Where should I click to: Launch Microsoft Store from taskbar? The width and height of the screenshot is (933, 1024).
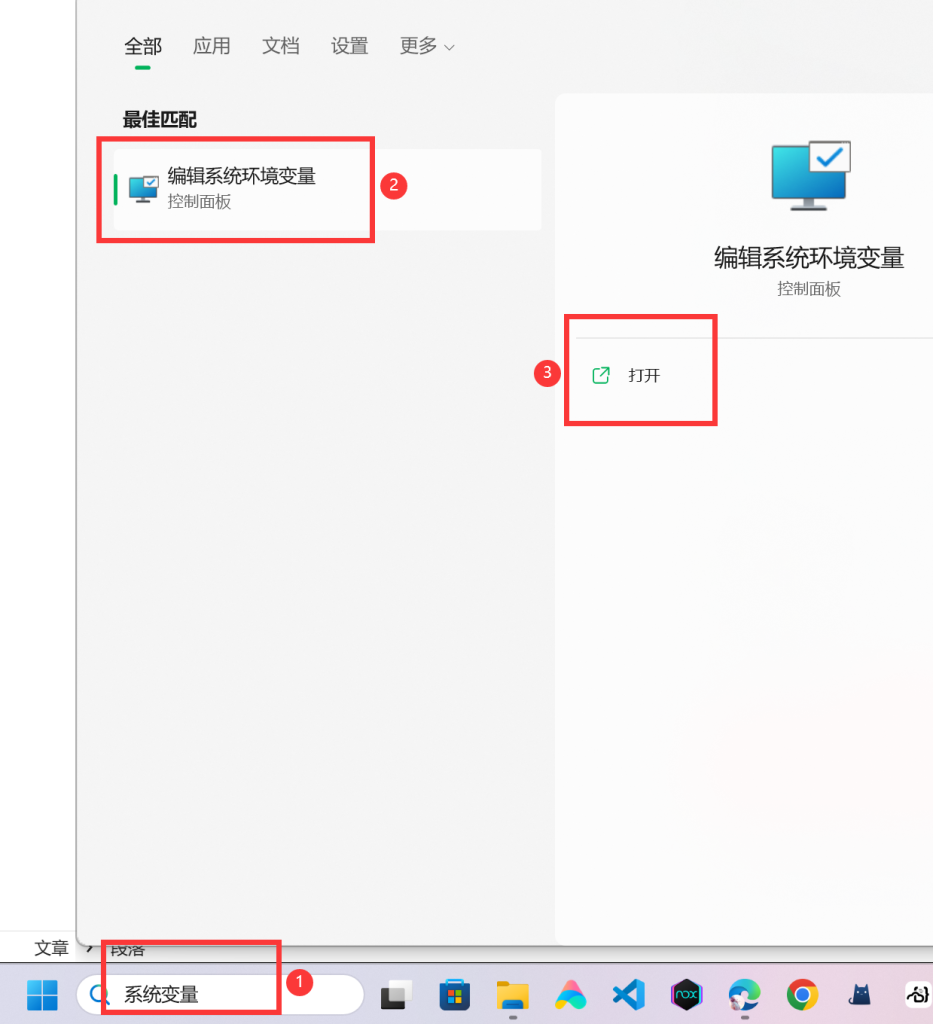(454, 995)
